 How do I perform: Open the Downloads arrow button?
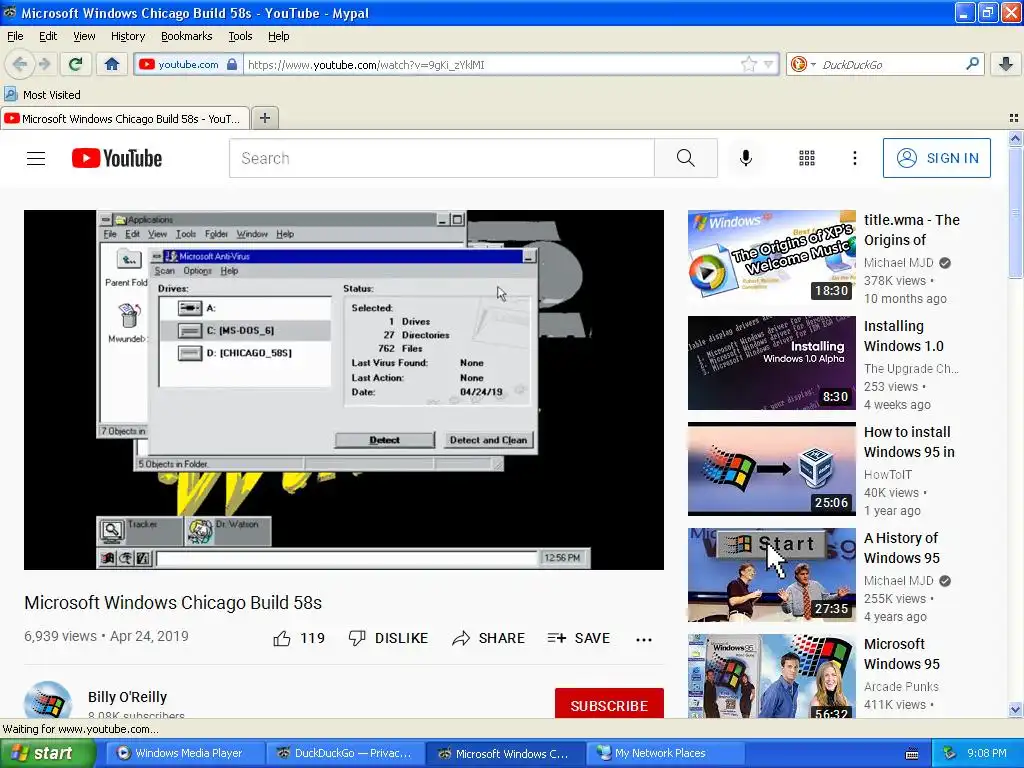[1006, 64]
